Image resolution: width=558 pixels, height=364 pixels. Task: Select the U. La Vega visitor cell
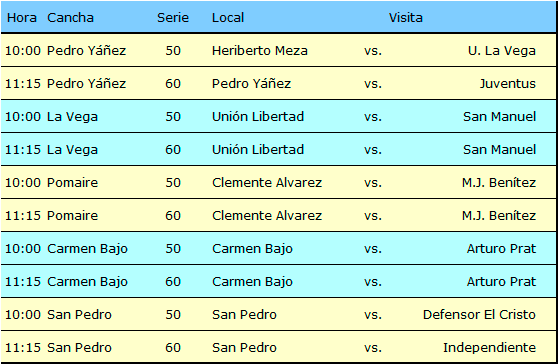click(x=502, y=51)
